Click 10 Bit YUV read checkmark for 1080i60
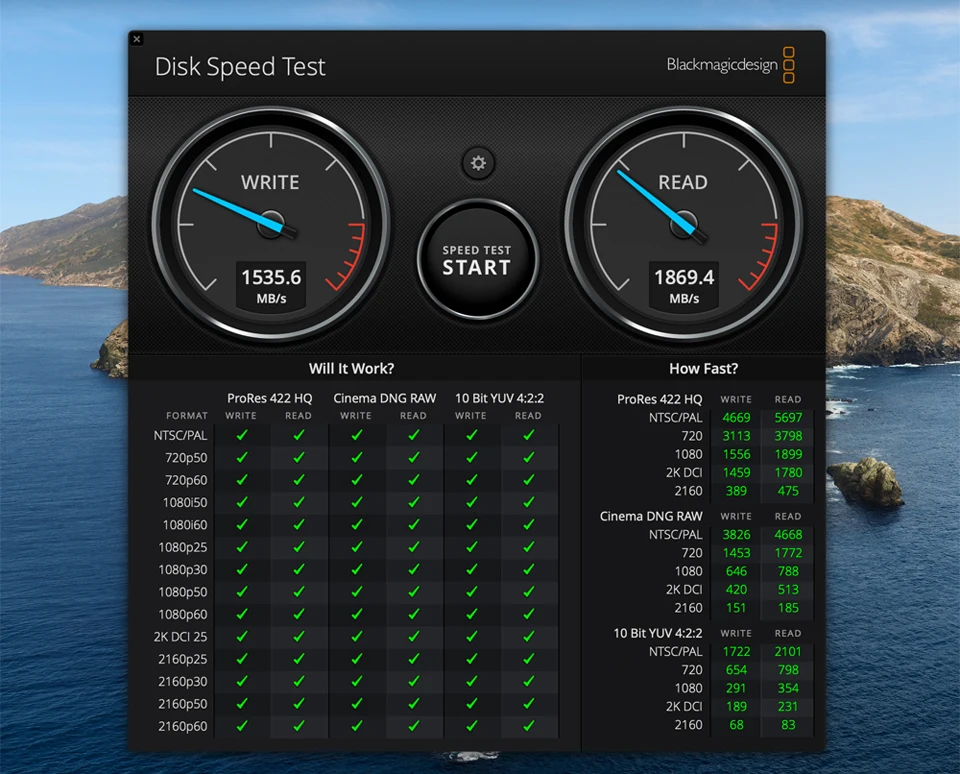Viewport: 960px width, 774px height. pos(528,524)
